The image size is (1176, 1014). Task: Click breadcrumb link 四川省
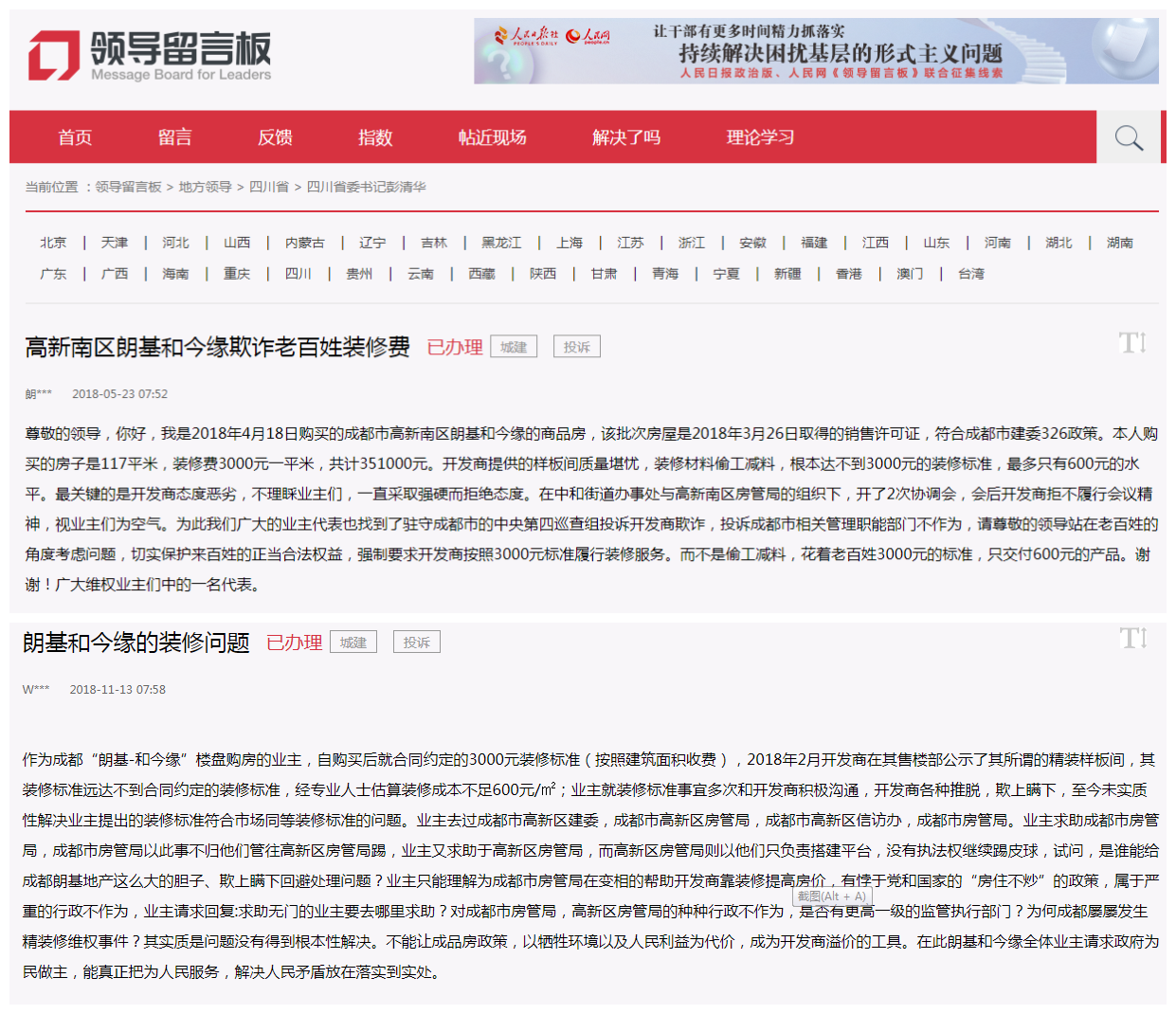[x=269, y=187]
